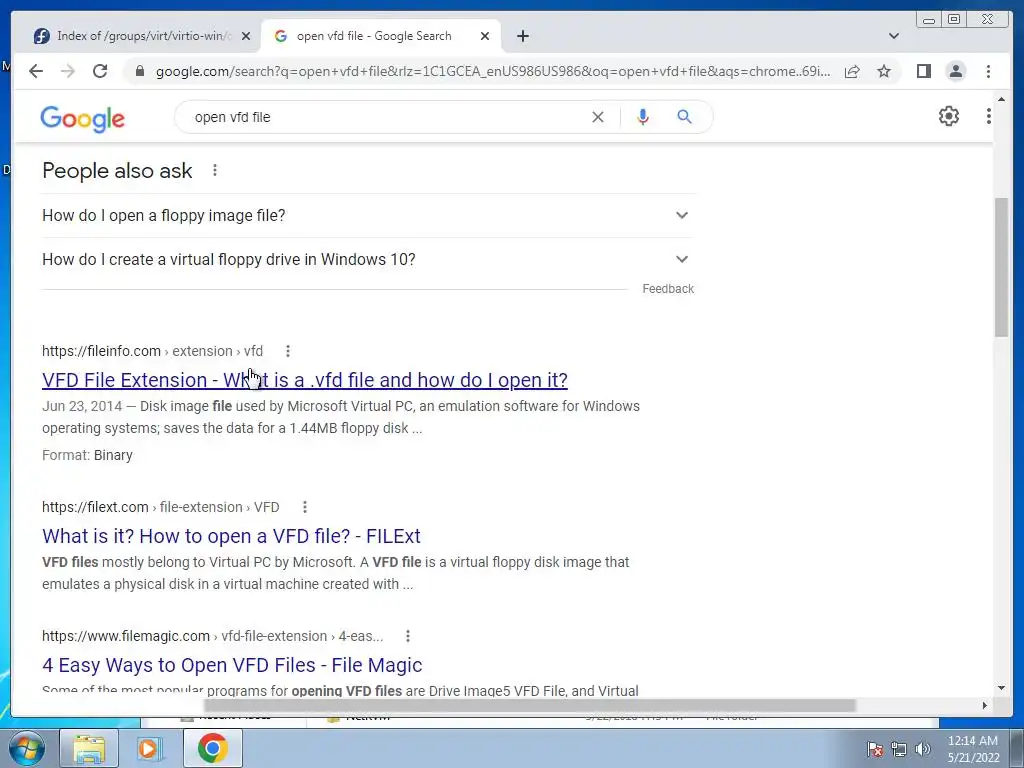Click the scroll up arrow of the page

(x=1002, y=99)
